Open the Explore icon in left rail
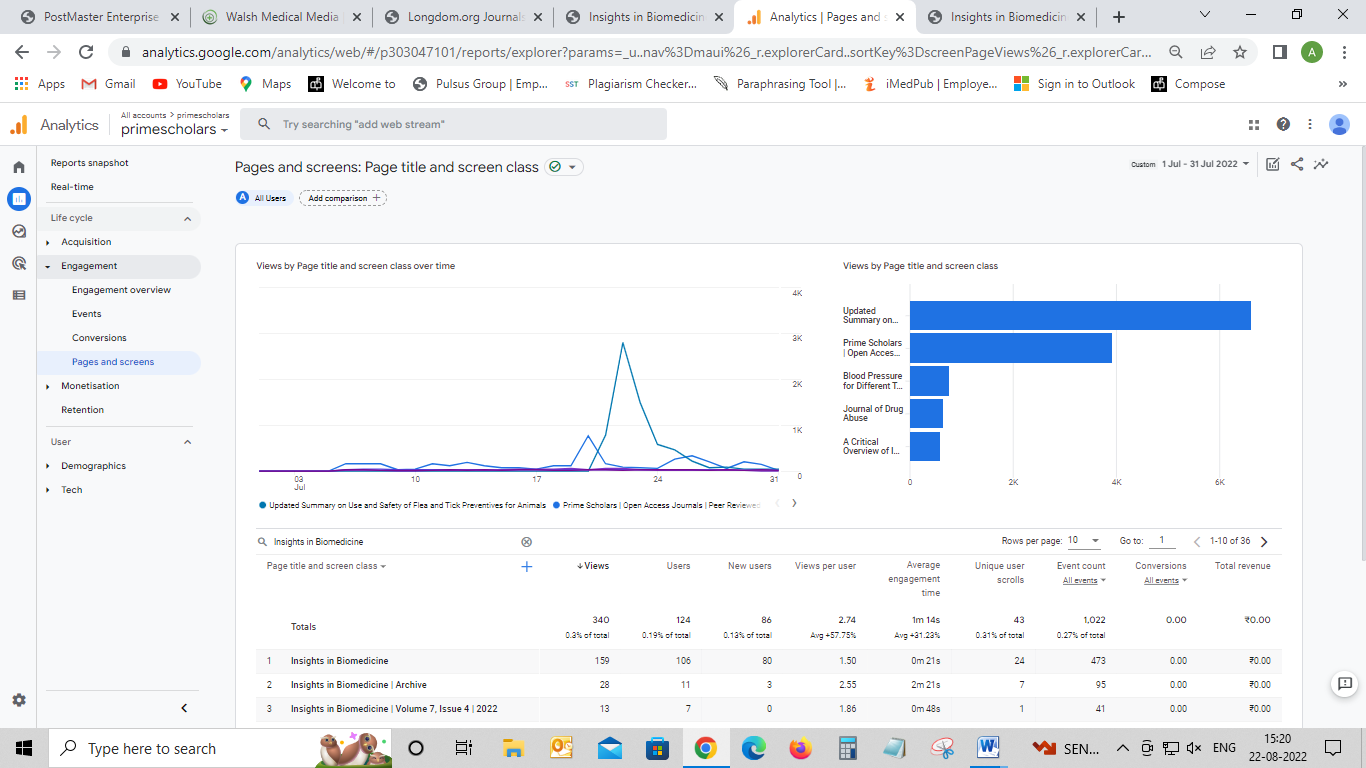 pos(19,231)
